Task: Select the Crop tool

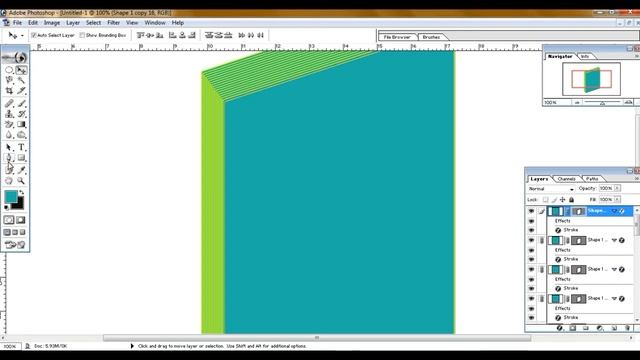Action: (9, 90)
